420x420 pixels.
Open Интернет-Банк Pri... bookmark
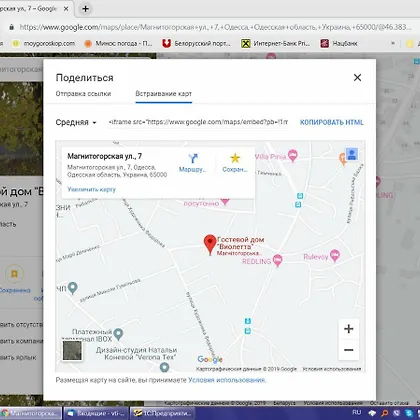[x=276, y=43]
